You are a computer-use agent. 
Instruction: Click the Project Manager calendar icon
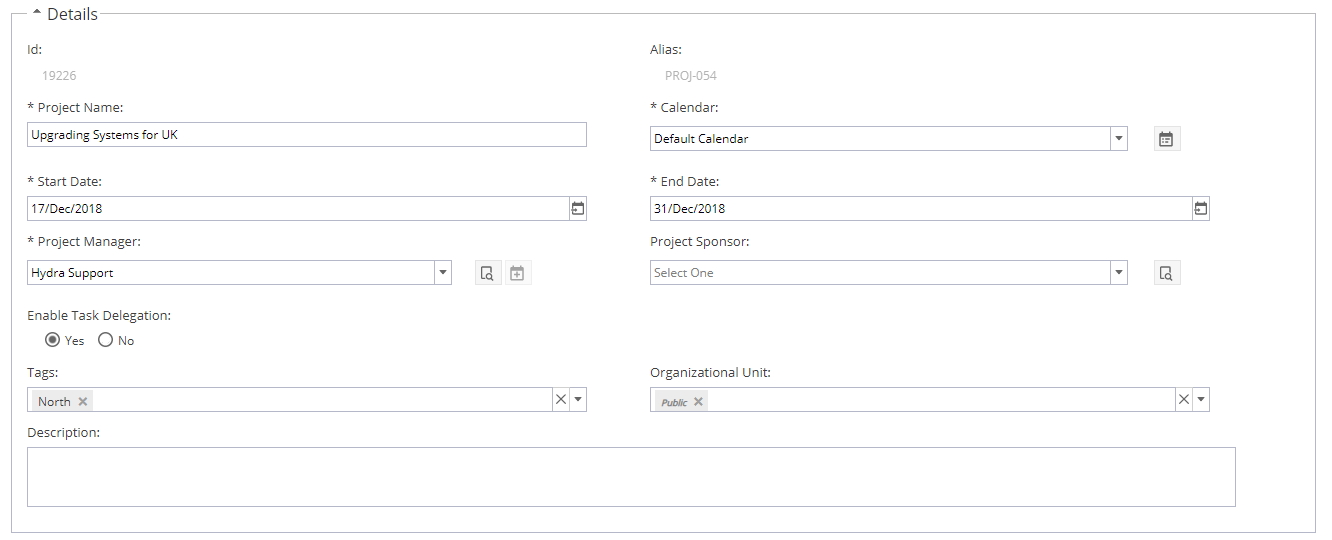[x=517, y=273]
